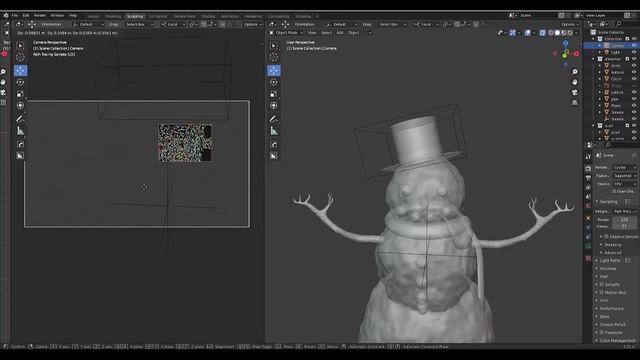640x360 pixels.
Task: Open the Tool properties tab icon
Action: (x=588, y=157)
